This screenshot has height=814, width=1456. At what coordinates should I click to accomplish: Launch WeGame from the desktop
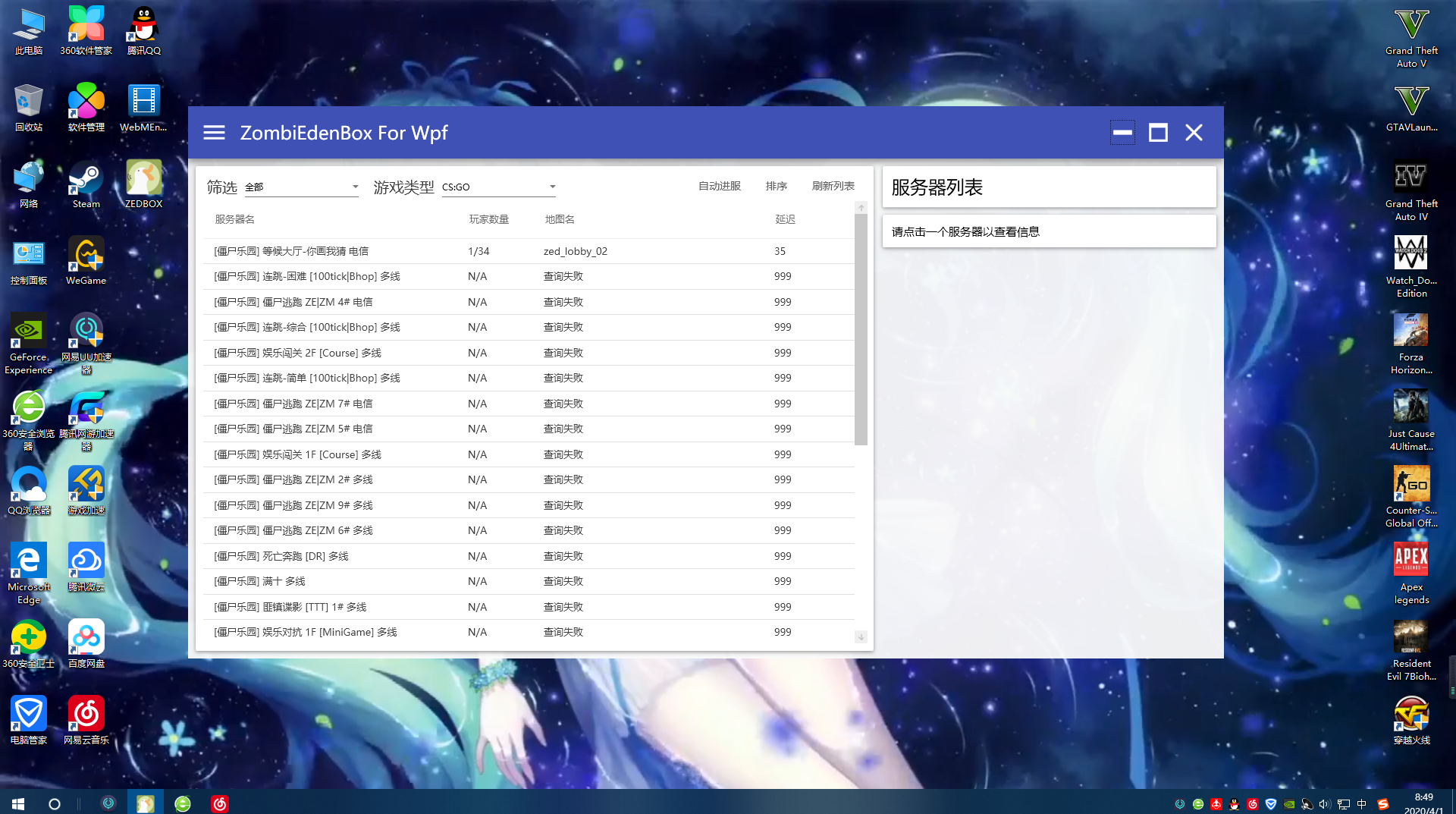[86, 258]
